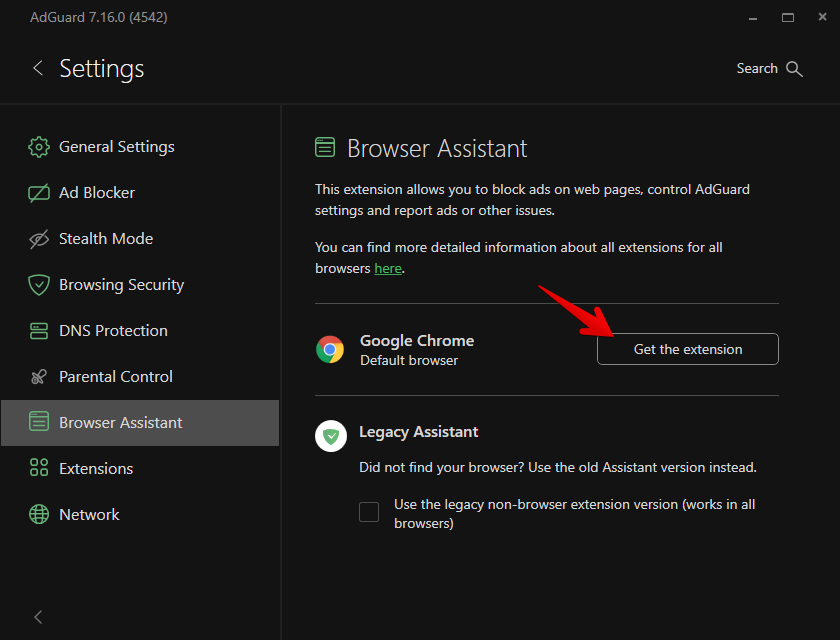Open the Stealth Mode settings section
840x640 pixels.
coord(106,239)
